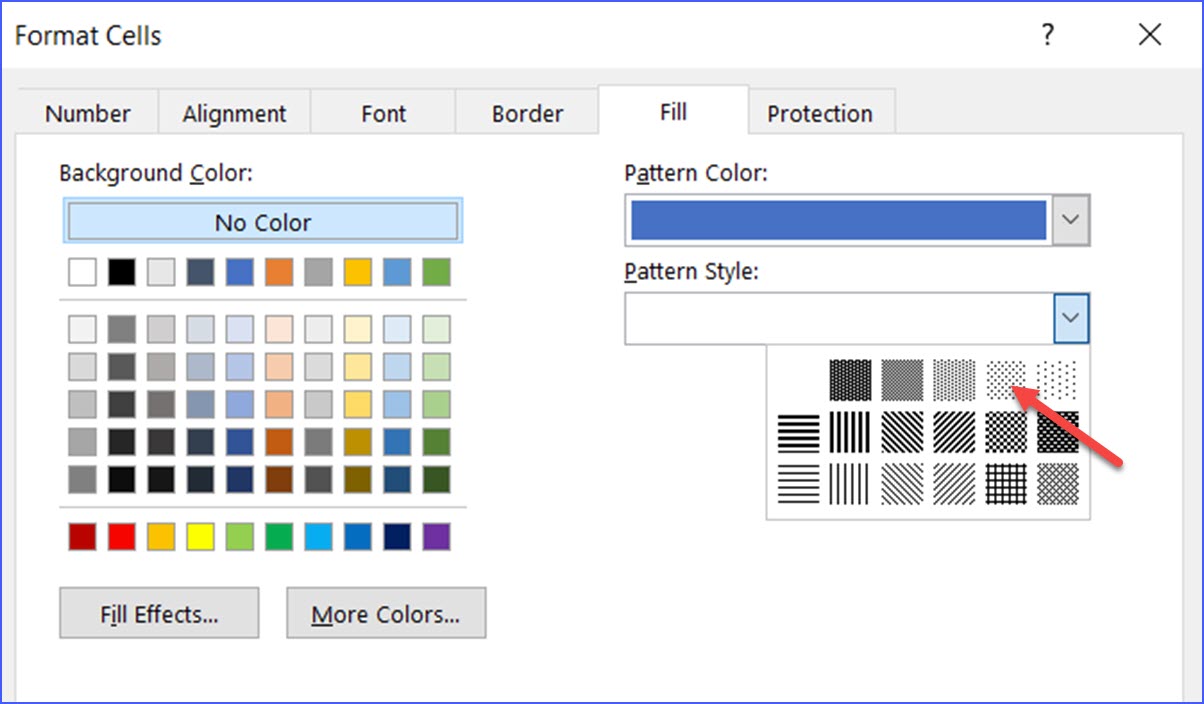This screenshot has width=1204, height=704.
Task: Pick the red standard color swatch
Action: point(119,536)
